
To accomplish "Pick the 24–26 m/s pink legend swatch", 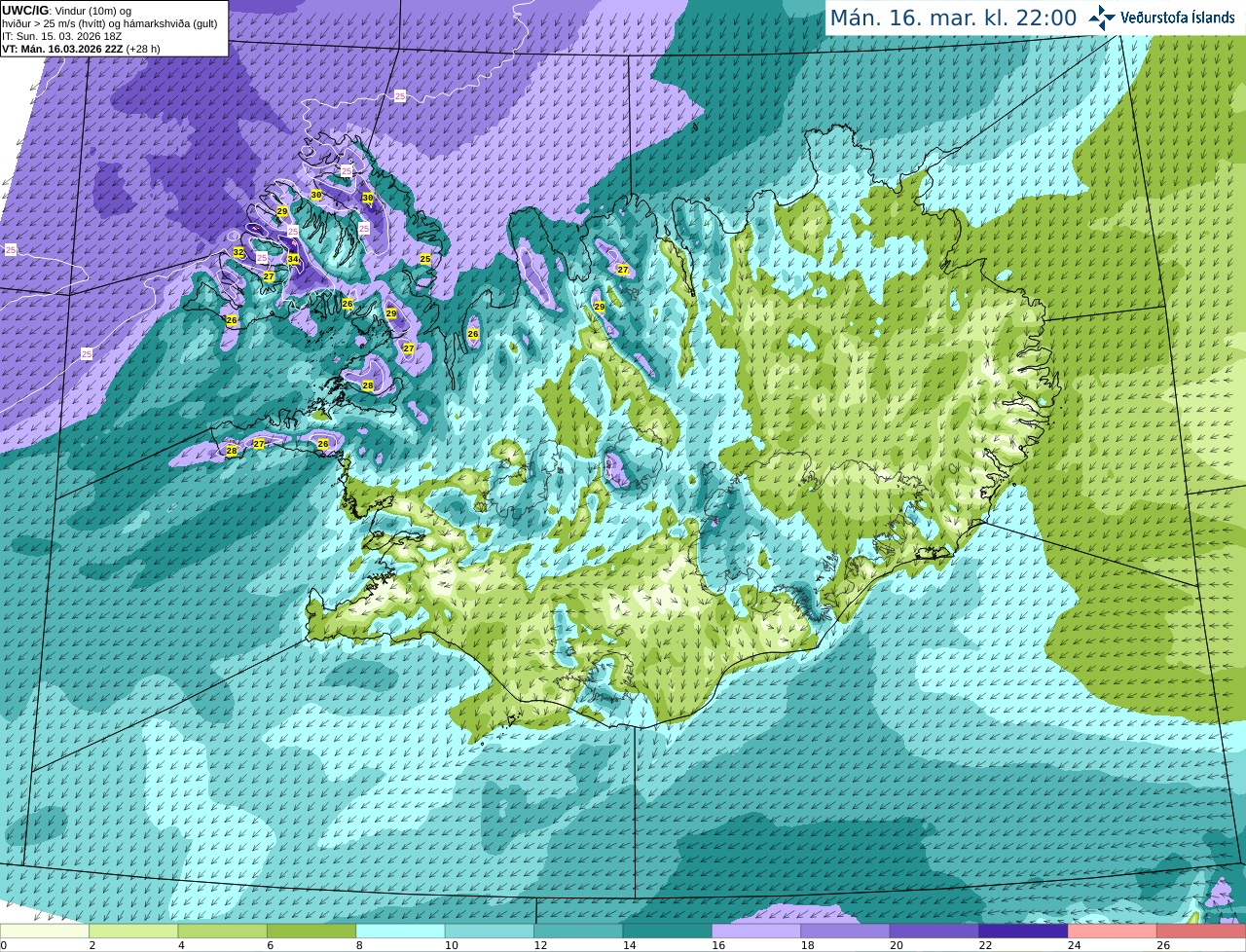I will pos(1112,931).
